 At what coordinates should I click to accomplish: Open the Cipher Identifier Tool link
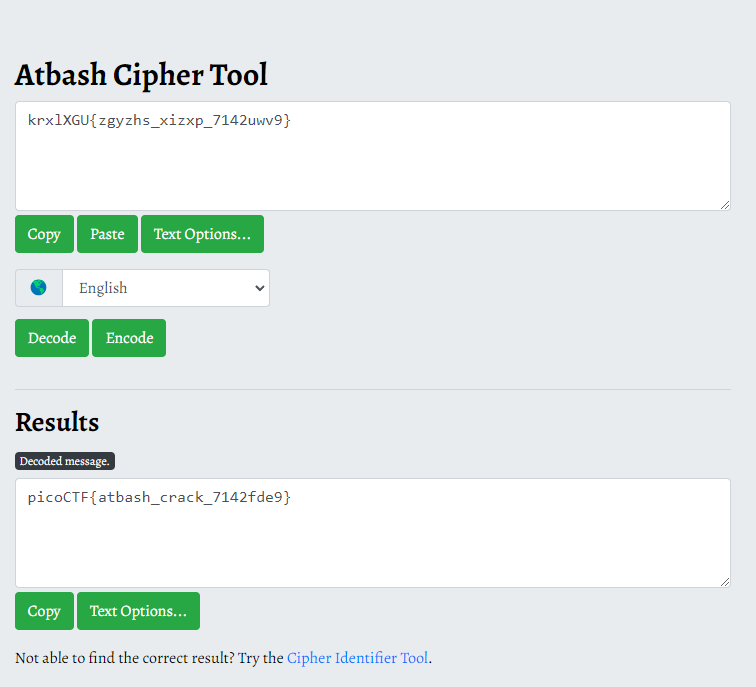(357, 658)
